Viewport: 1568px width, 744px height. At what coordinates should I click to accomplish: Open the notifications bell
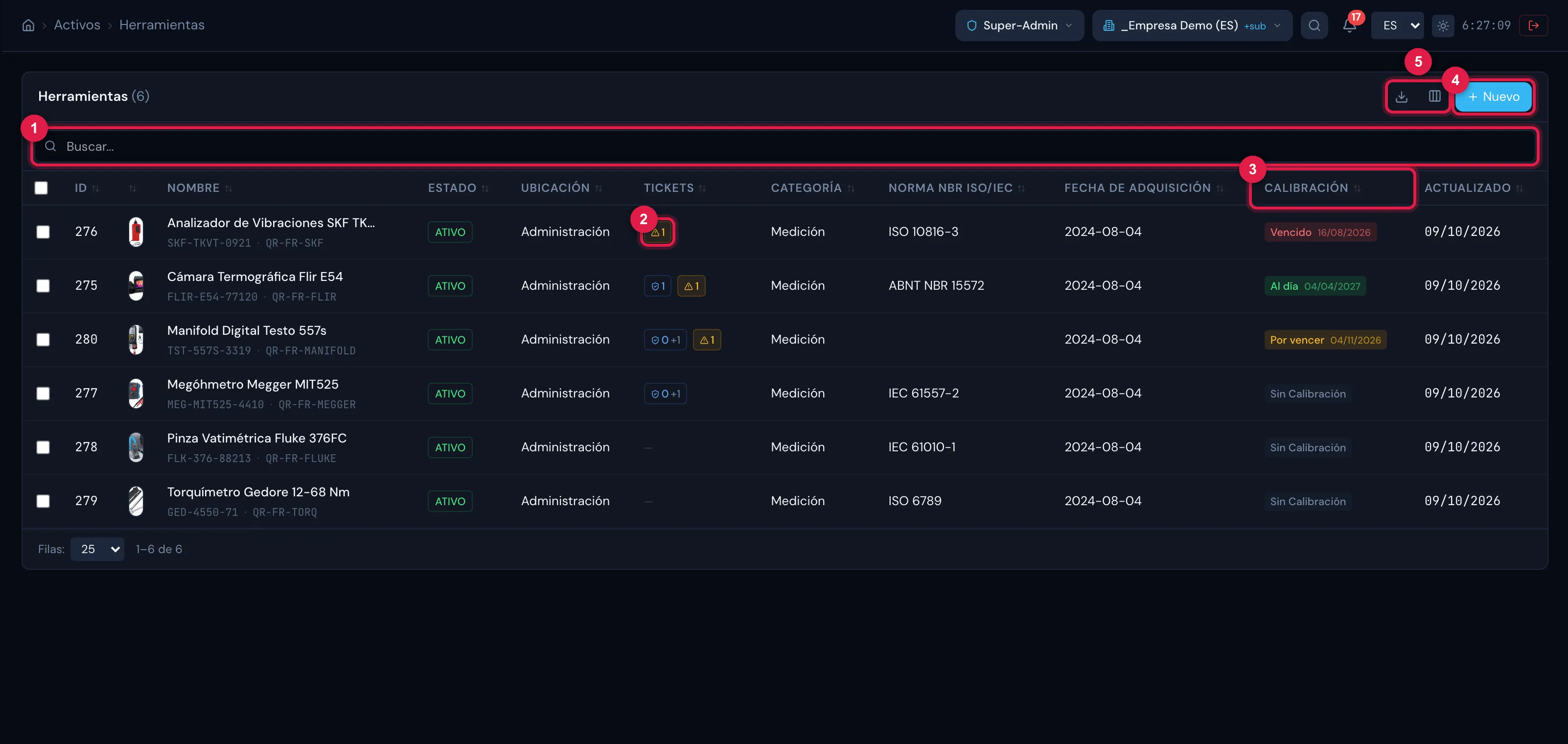1349,25
